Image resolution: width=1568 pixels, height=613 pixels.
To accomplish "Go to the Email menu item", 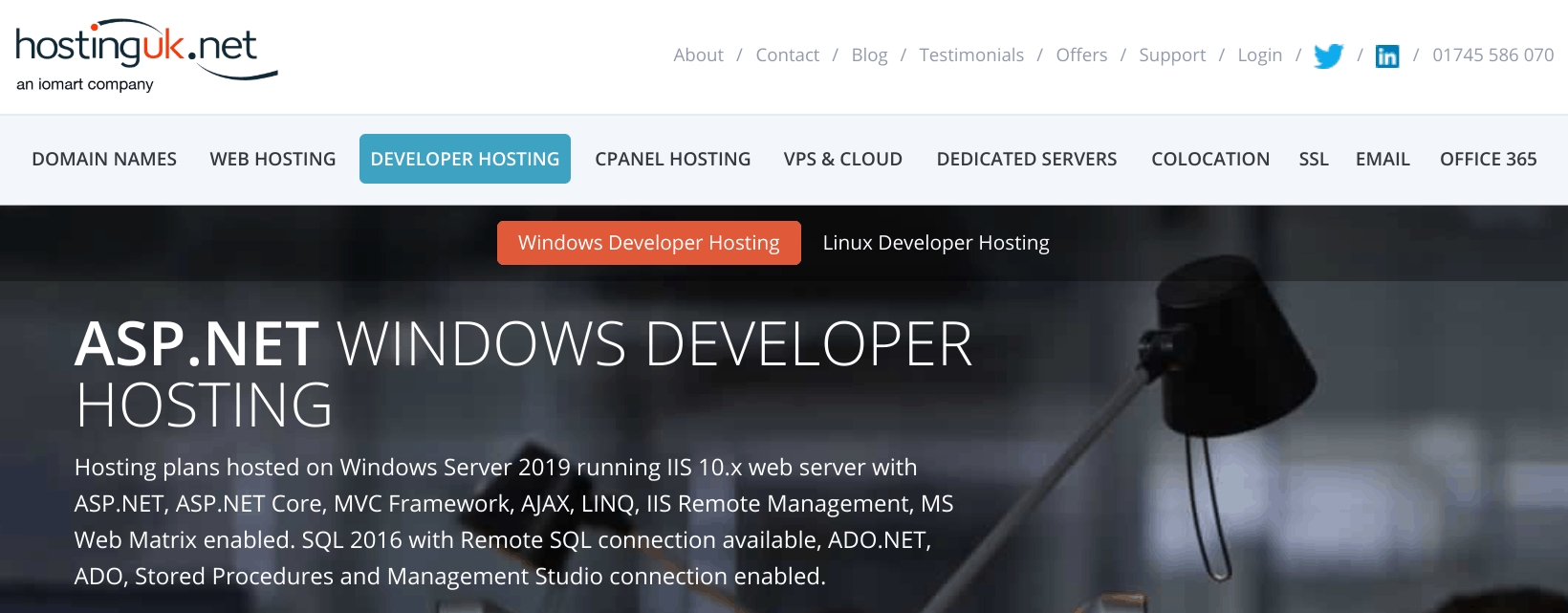I will tap(1383, 159).
